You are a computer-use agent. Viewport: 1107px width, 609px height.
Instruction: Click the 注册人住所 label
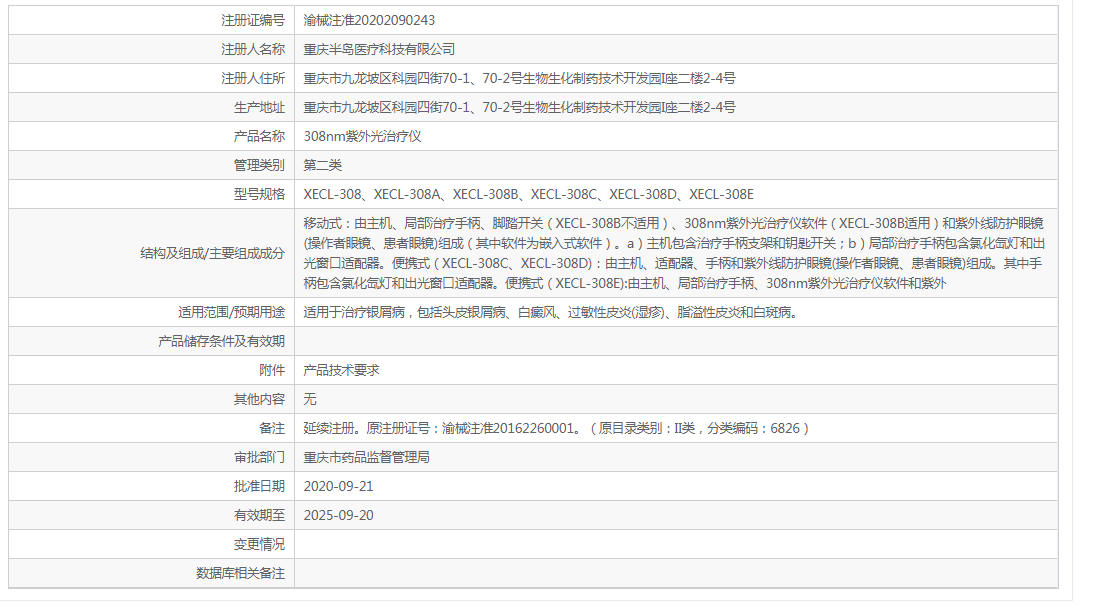(253, 78)
